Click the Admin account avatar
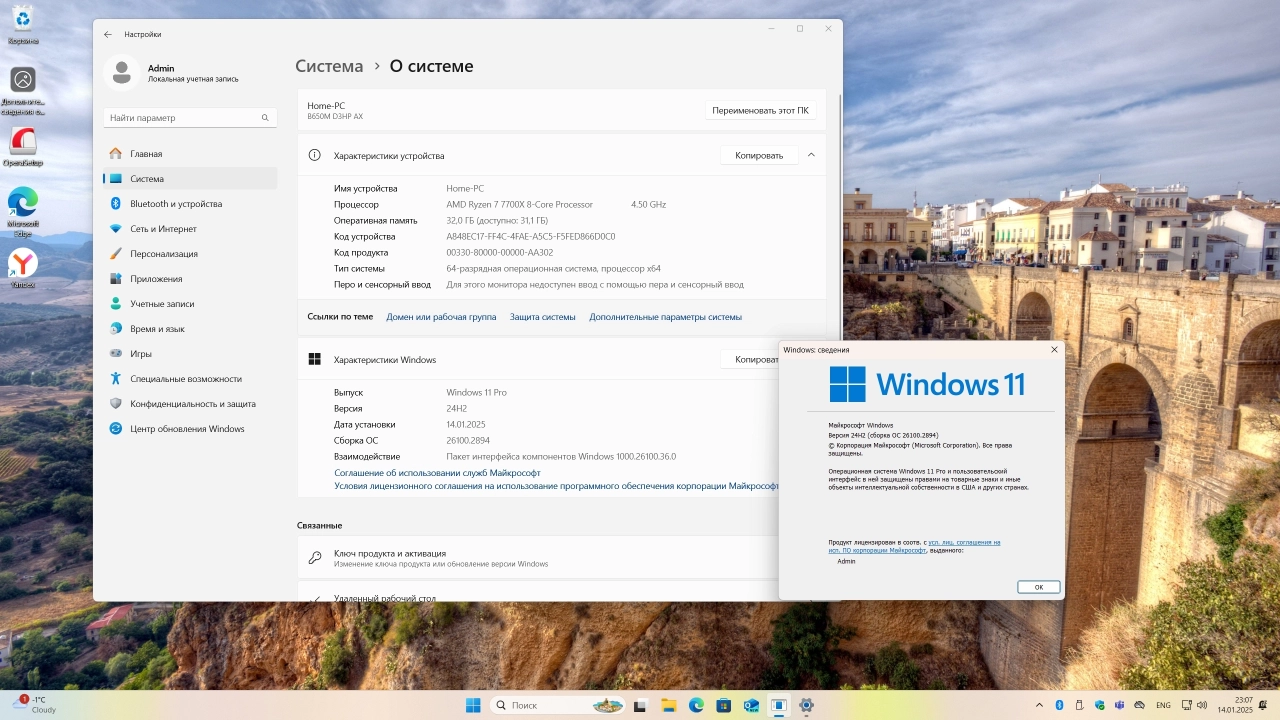This screenshot has height=720, width=1280. click(122, 72)
